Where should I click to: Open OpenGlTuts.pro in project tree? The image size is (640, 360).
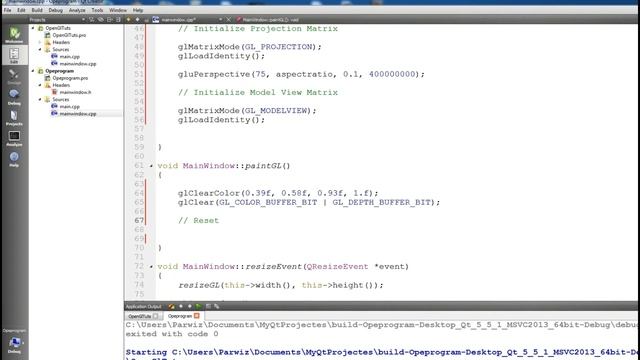coord(69,36)
